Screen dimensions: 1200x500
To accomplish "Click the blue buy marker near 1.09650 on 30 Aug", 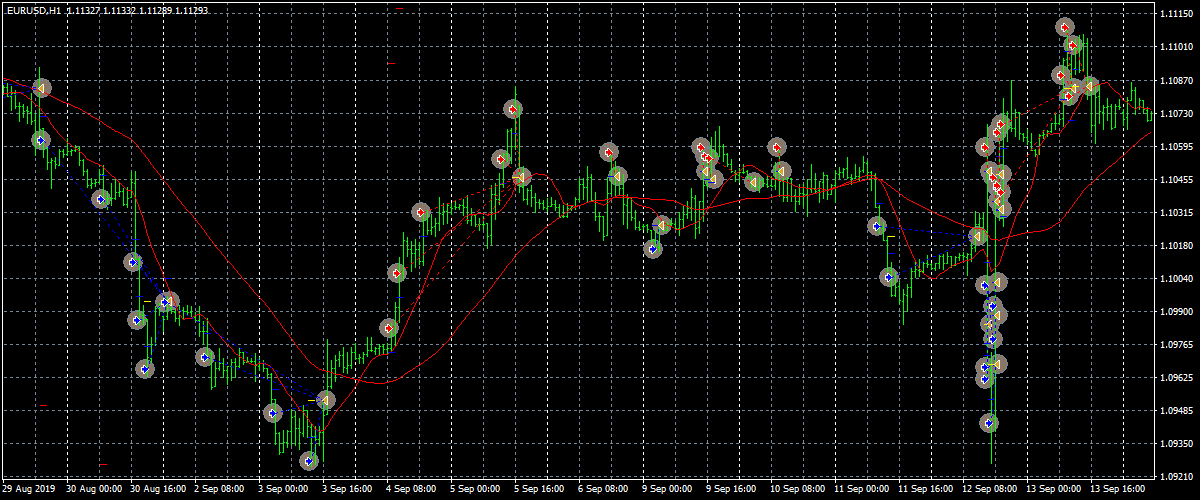I will 145,369.
